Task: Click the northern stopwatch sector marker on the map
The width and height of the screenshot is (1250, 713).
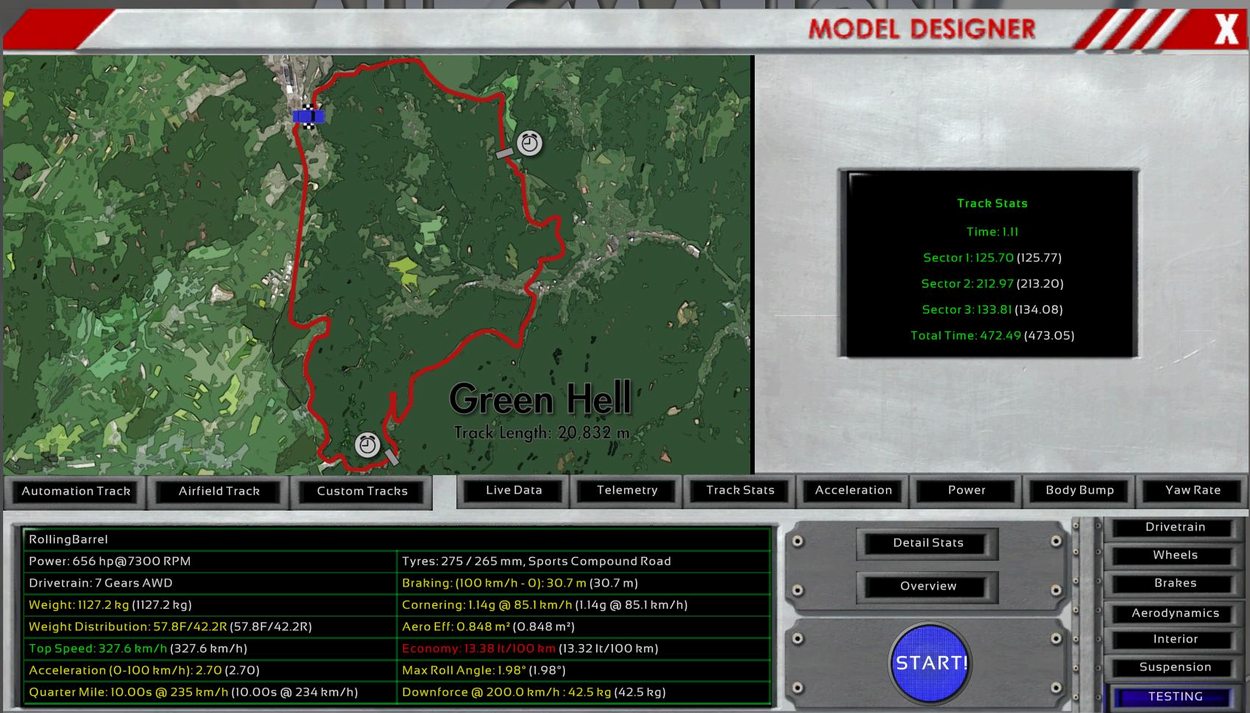Action: (x=529, y=143)
